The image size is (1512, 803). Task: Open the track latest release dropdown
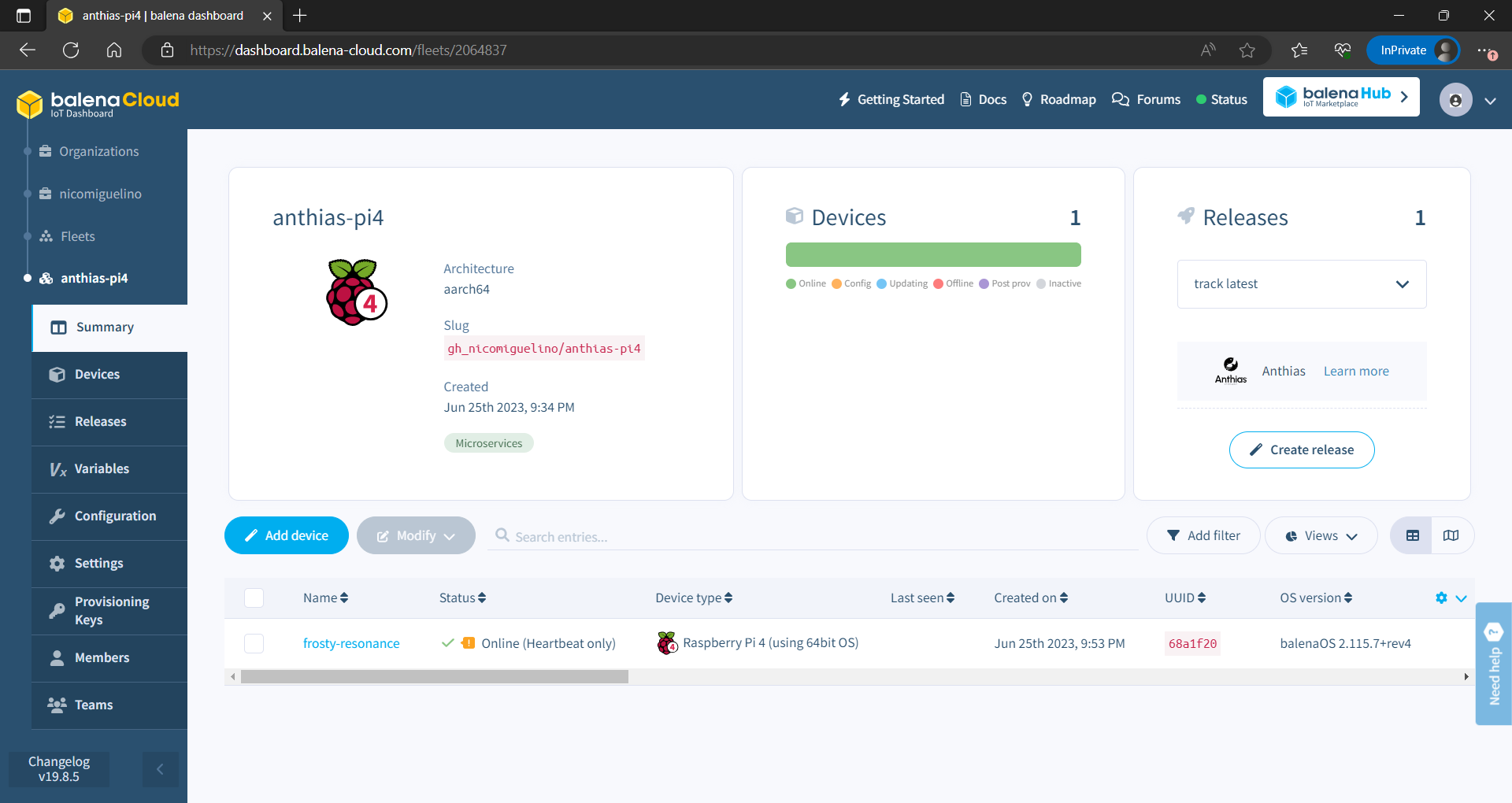(x=1302, y=284)
